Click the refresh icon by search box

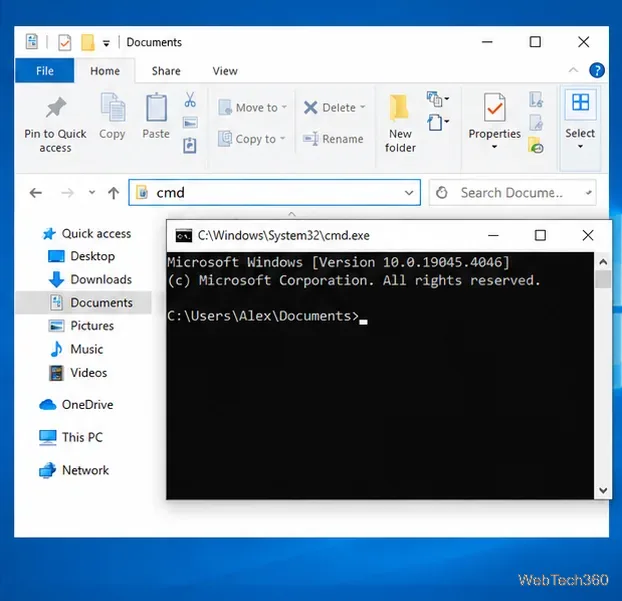pyautogui.click(x=442, y=193)
